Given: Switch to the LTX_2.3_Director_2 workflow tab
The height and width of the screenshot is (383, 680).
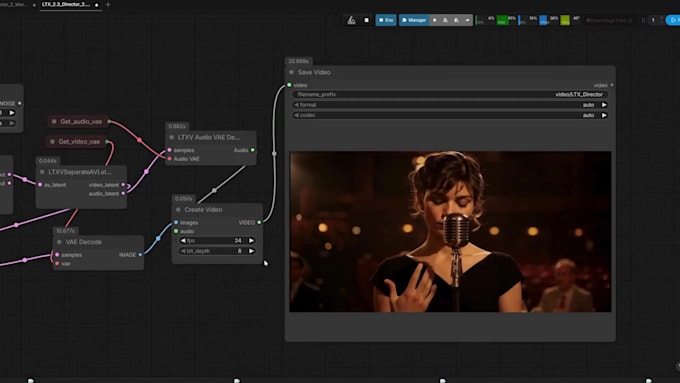Looking at the screenshot, I should tap(66, 4).
